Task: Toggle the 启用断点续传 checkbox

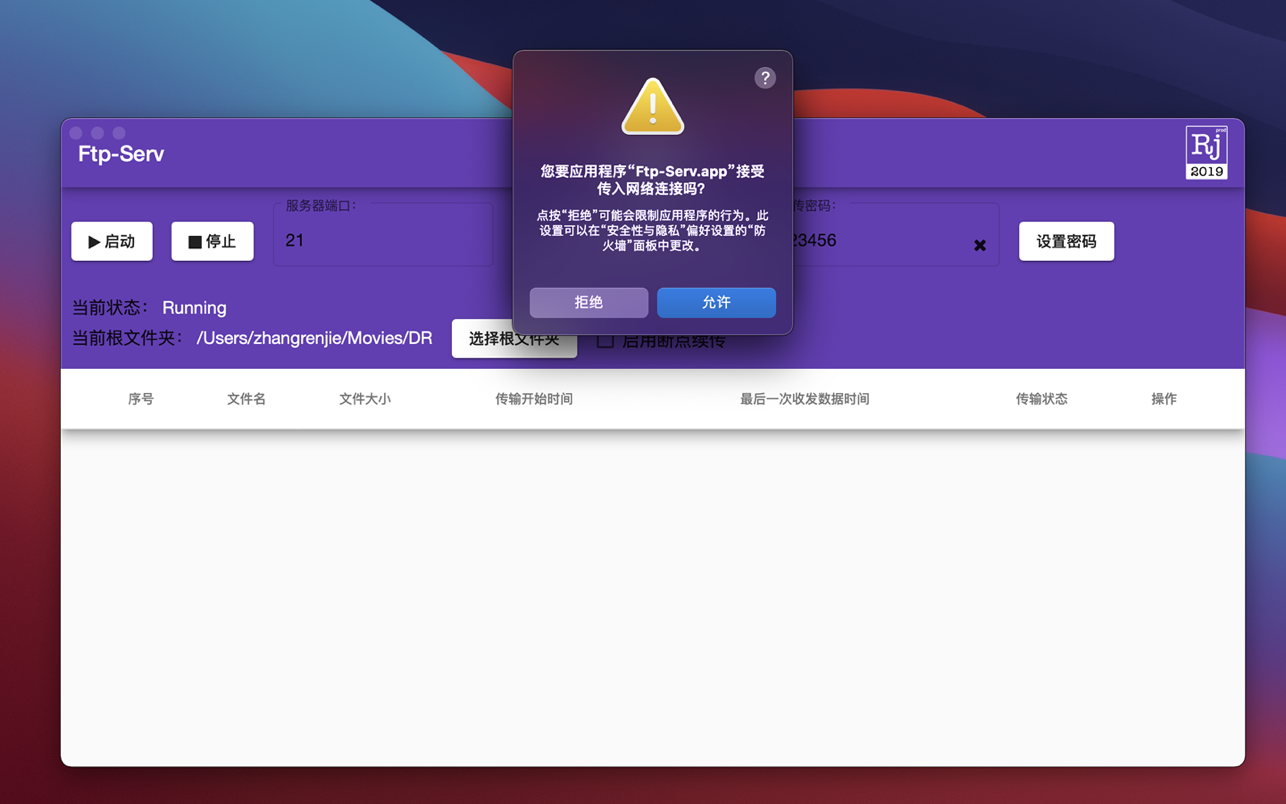Action: tap(605, 340)
